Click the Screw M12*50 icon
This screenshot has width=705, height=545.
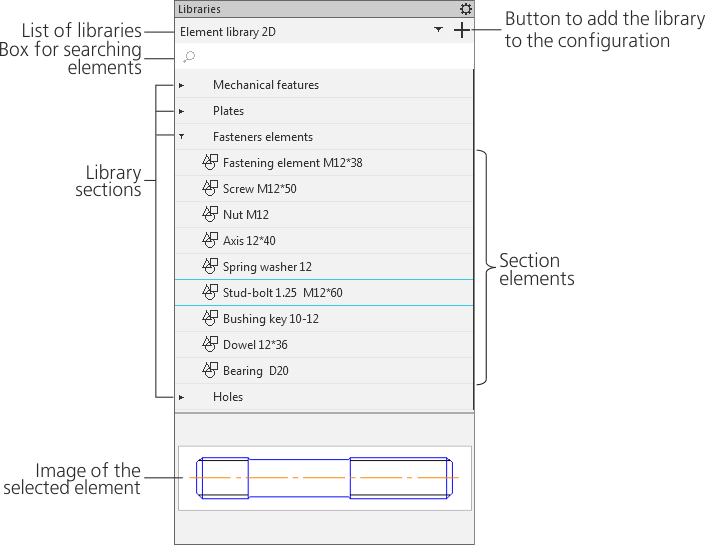point(210,188)
